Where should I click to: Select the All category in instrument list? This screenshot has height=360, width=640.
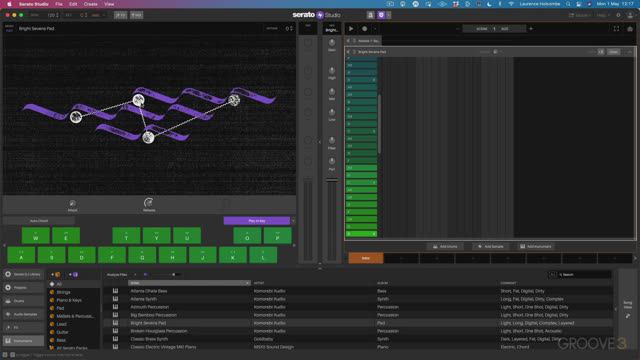(74, 284)
